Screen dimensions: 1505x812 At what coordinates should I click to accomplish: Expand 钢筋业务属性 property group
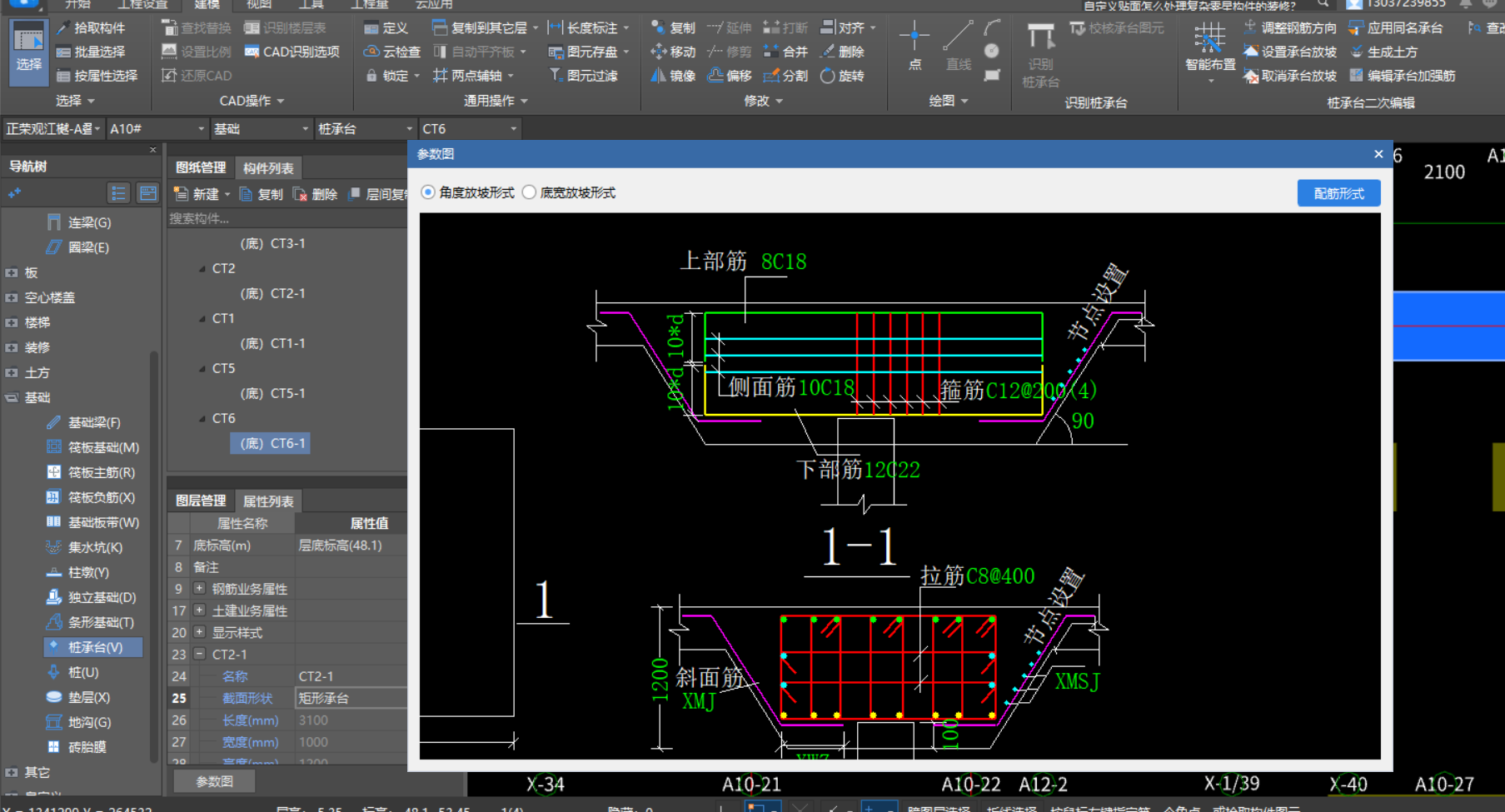200,589
